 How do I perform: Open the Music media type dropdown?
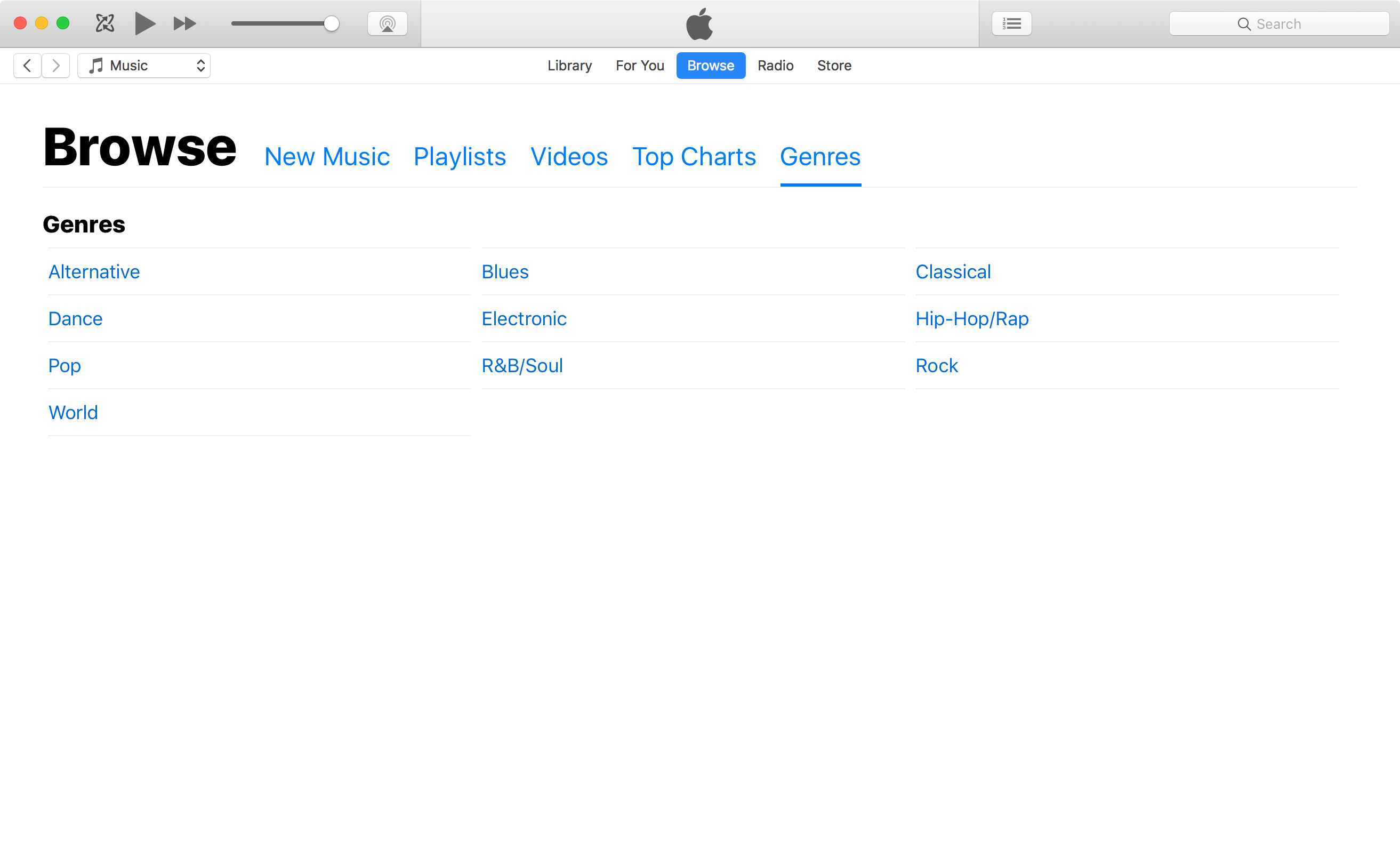pyautogui.click(x=144, y=66)
